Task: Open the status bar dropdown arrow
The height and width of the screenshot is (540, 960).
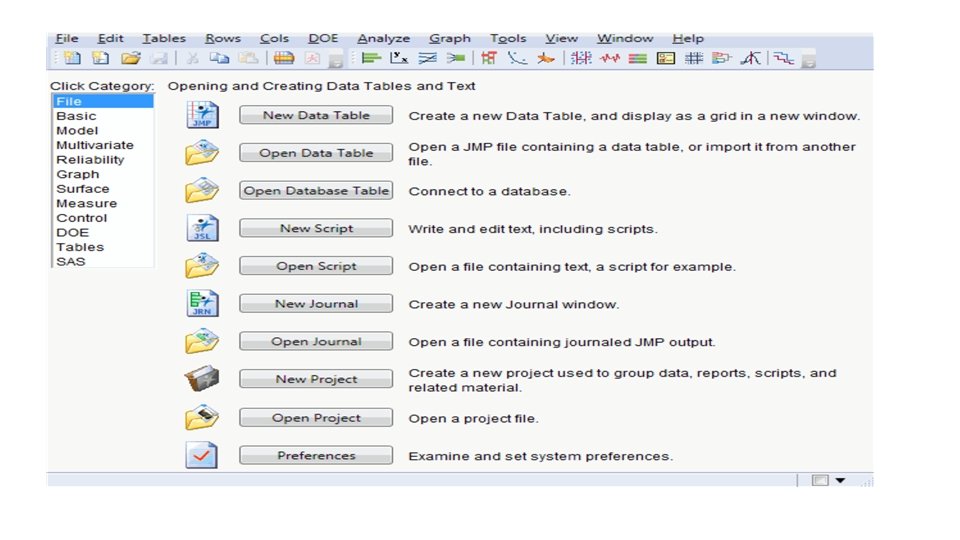Action: click(840, 481)
